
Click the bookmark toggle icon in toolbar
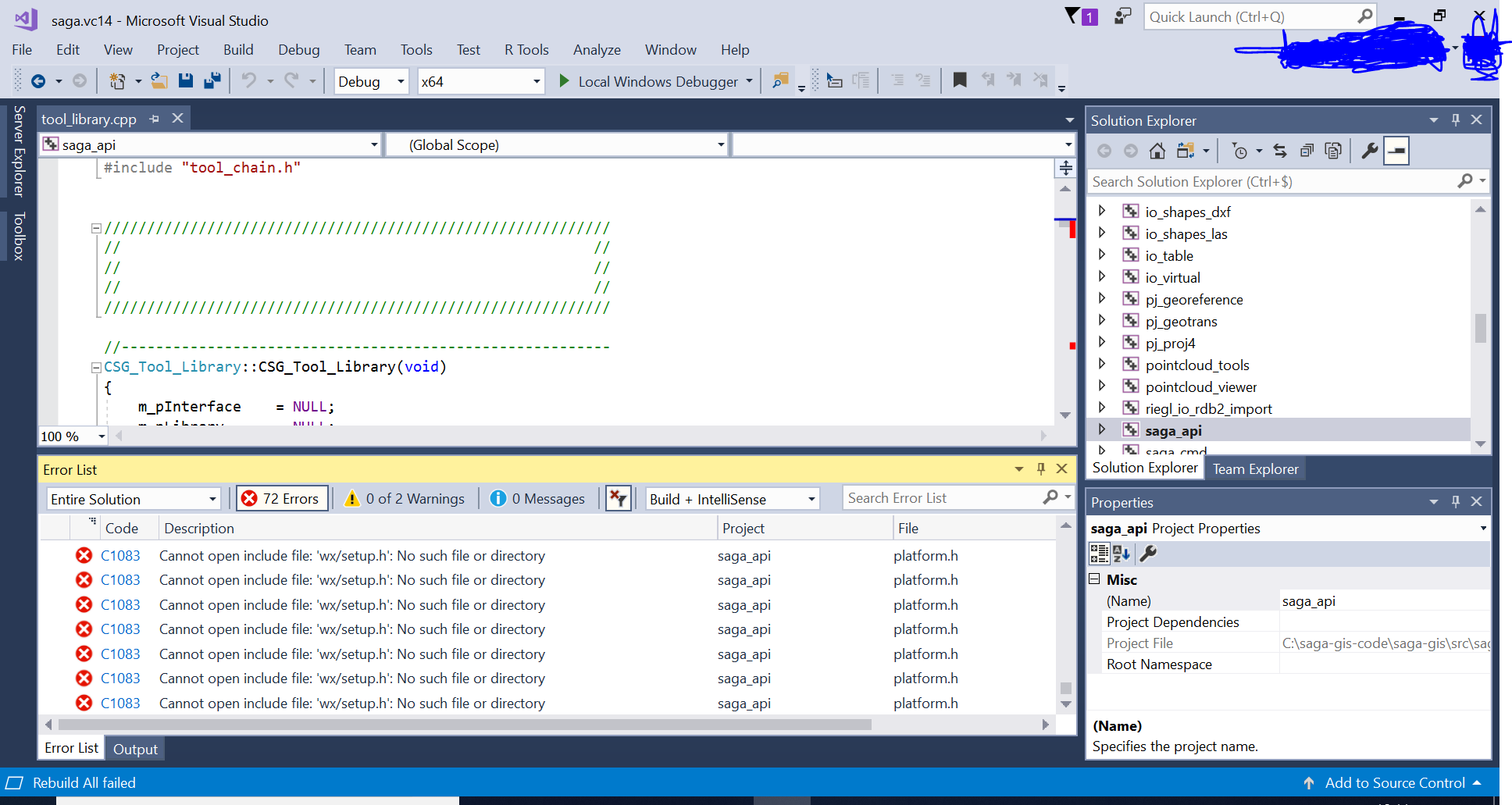pyautogui.click(x=960, y=80)
